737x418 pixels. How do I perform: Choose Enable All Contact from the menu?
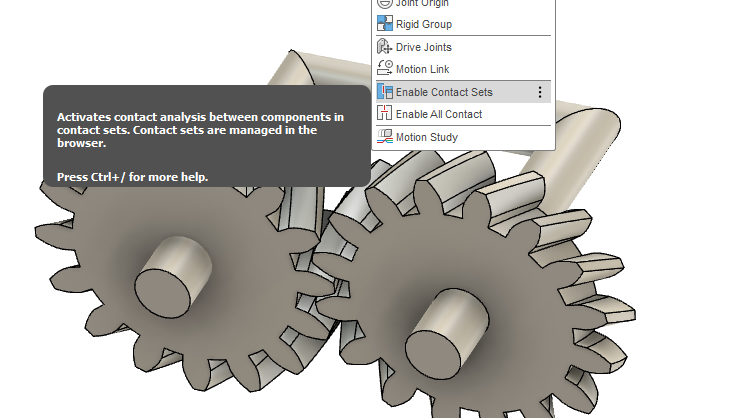[x=463, y=114]
